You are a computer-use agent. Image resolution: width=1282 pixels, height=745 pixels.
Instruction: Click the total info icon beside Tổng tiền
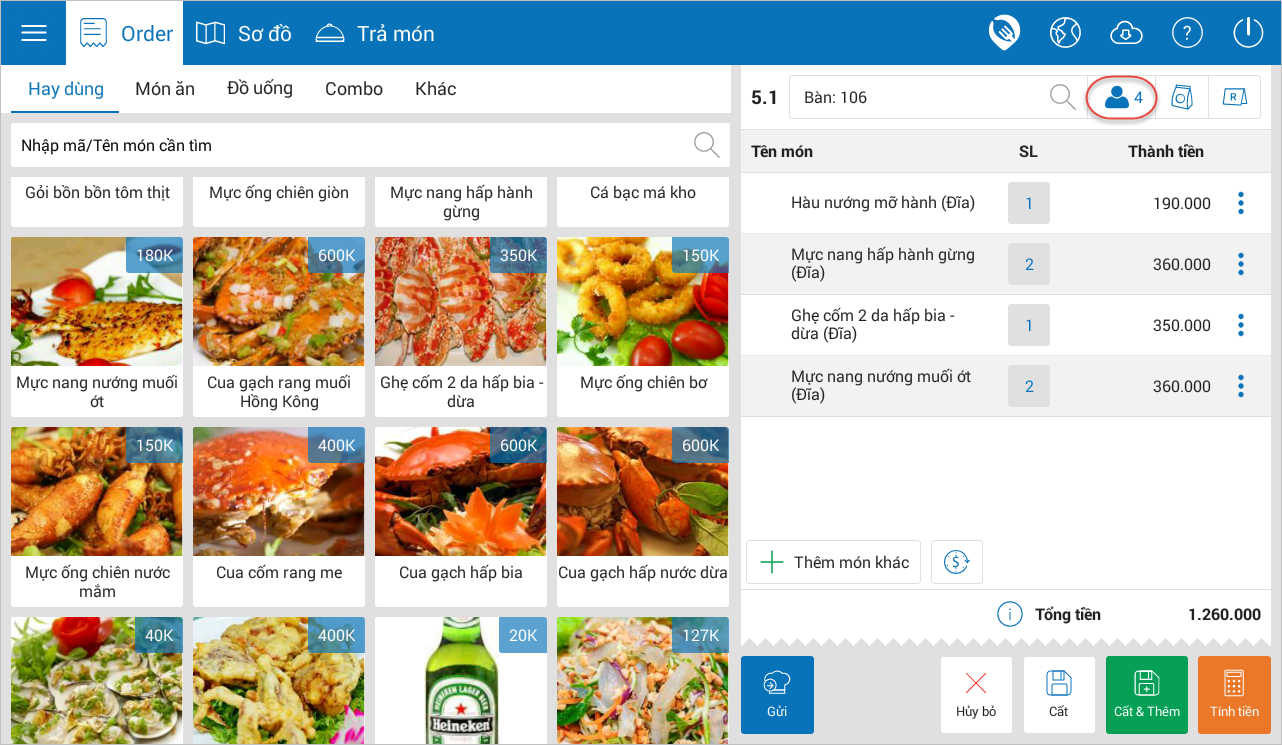(1010, 615)
